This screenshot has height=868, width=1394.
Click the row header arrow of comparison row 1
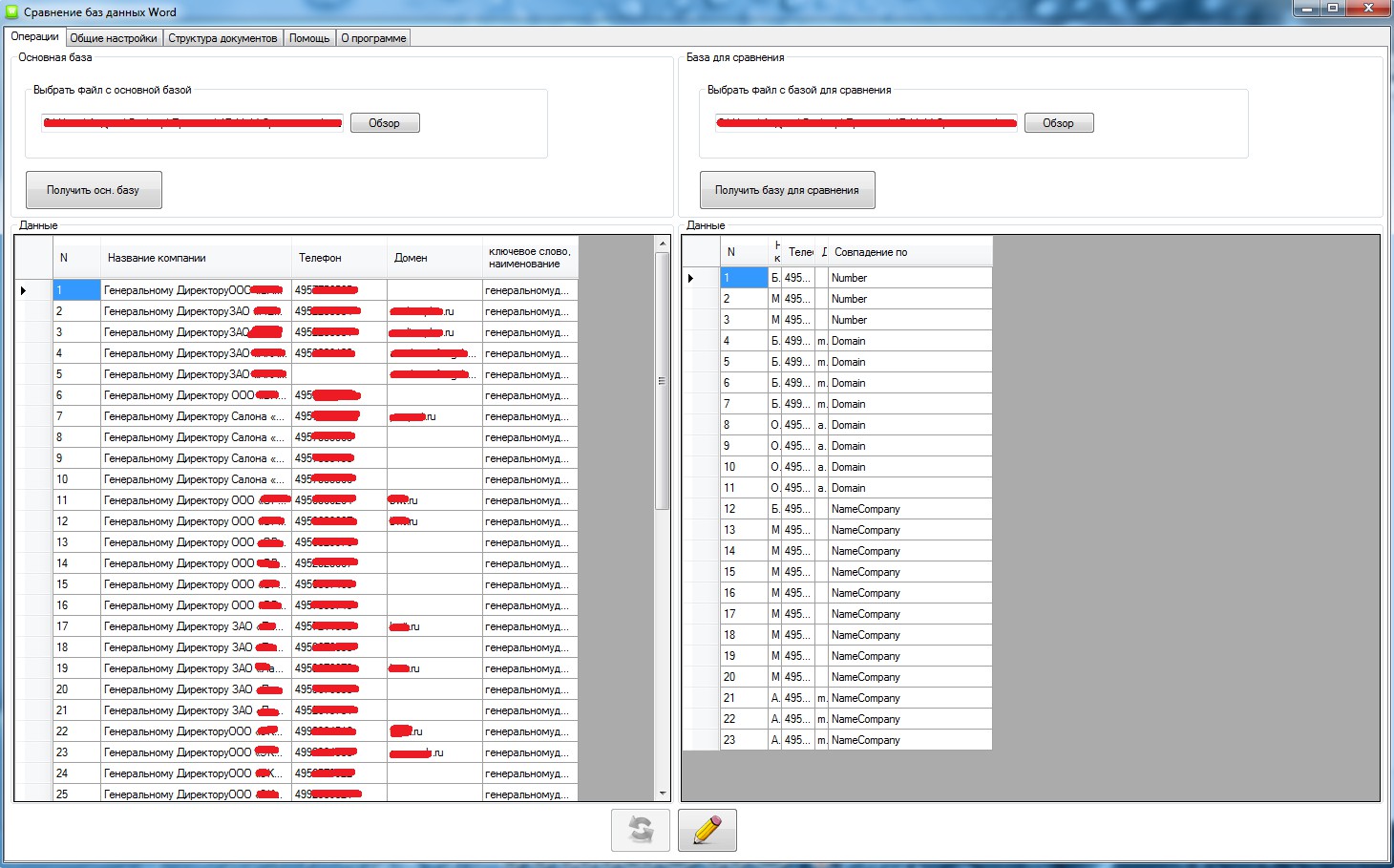[701, 278]
